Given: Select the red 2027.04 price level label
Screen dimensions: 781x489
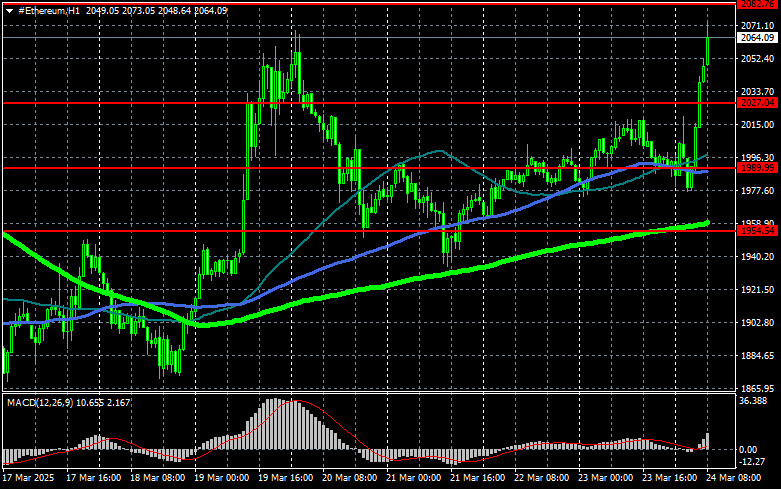Looking at the screenshot, I should point(758,103).
